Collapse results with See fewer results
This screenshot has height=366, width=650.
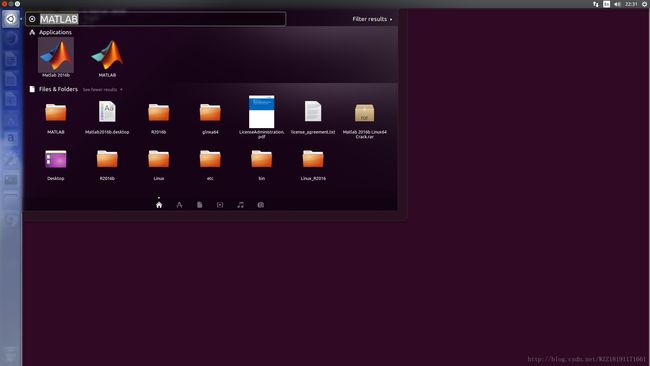pos(102,90)
